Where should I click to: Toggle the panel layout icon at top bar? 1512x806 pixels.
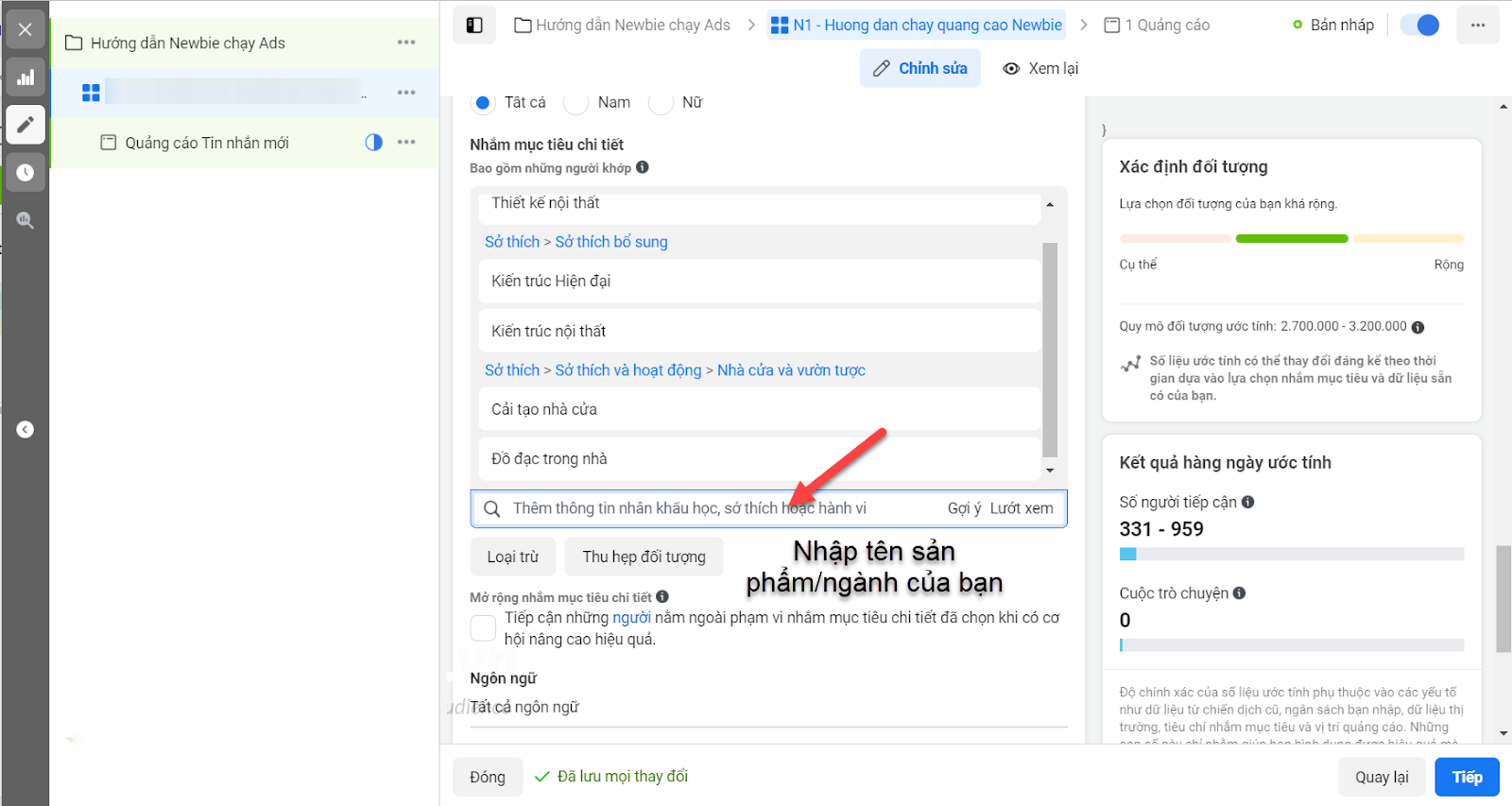tap(474, 26)
